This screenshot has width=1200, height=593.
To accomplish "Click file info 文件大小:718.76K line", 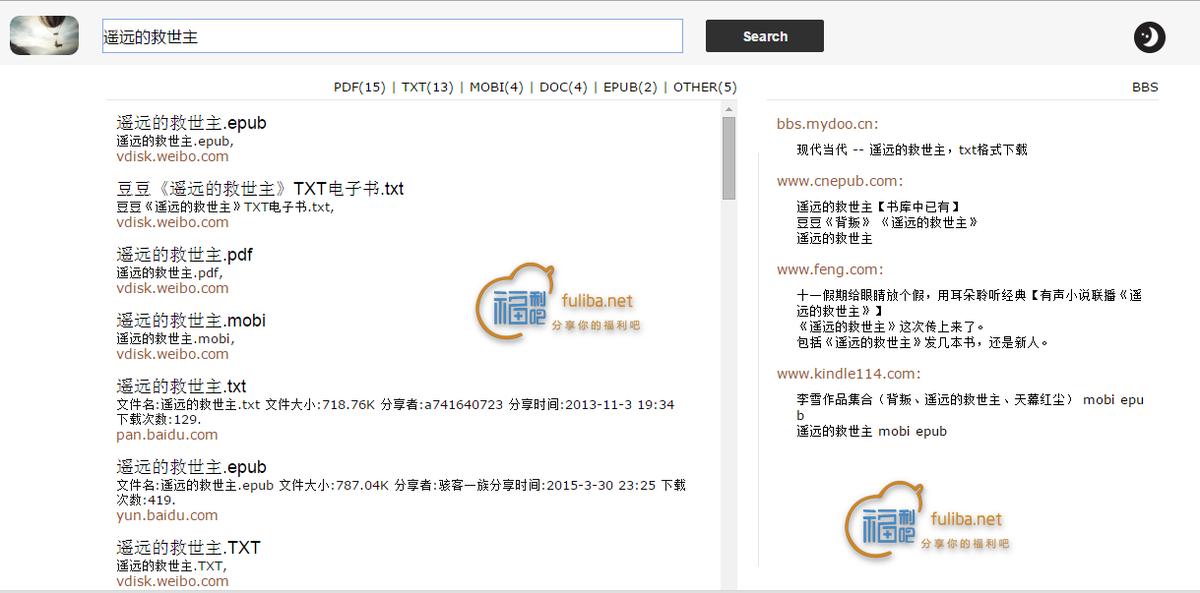I will [395, 412].
